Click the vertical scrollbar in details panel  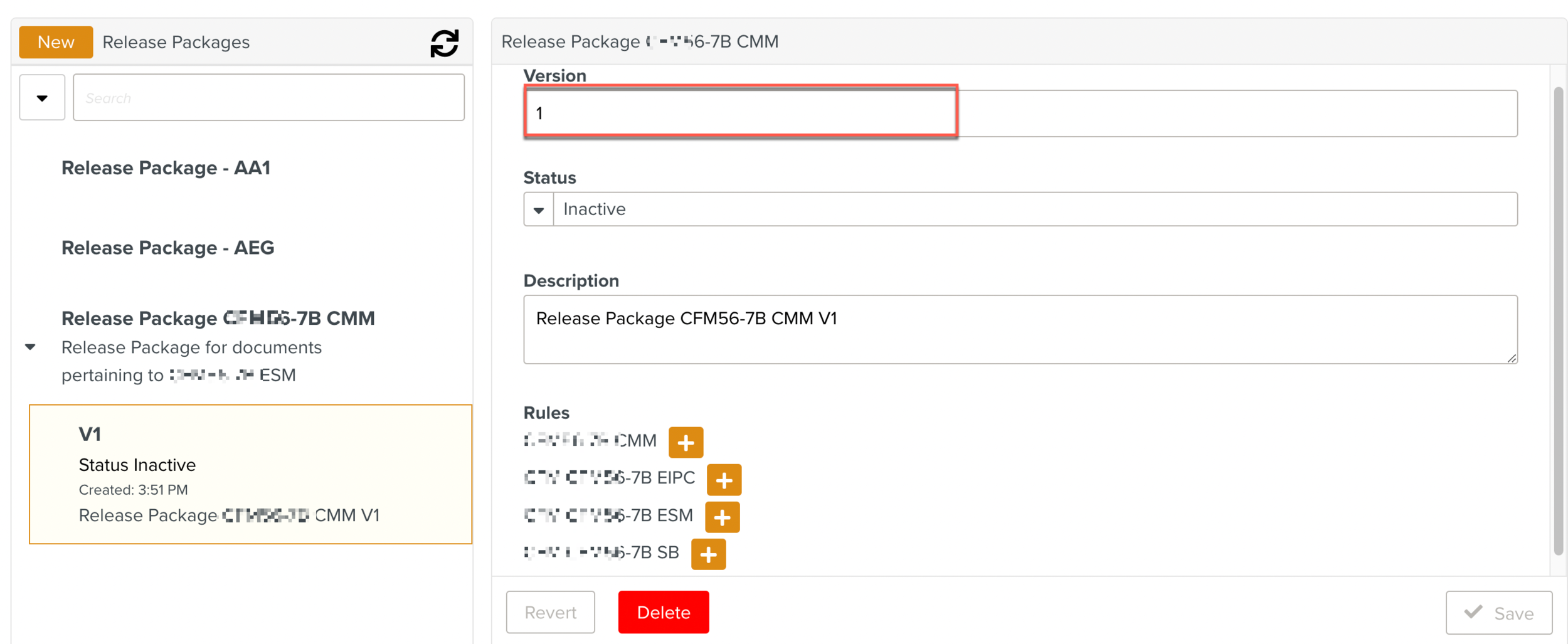[1558, 320]
